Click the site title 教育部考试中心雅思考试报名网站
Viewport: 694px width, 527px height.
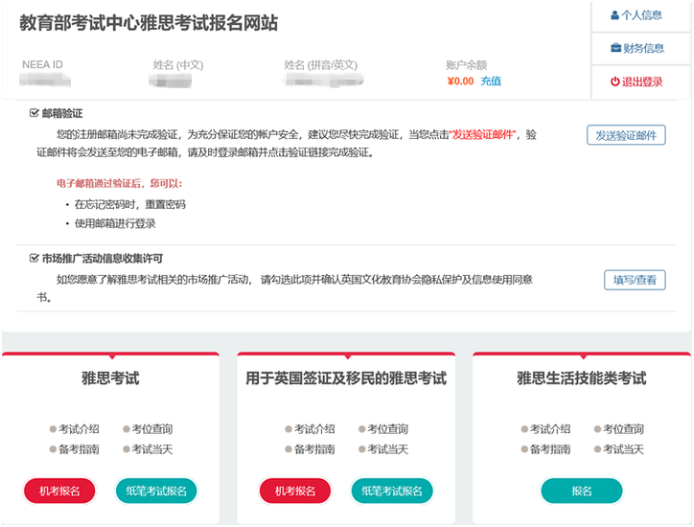click(149, 23)
